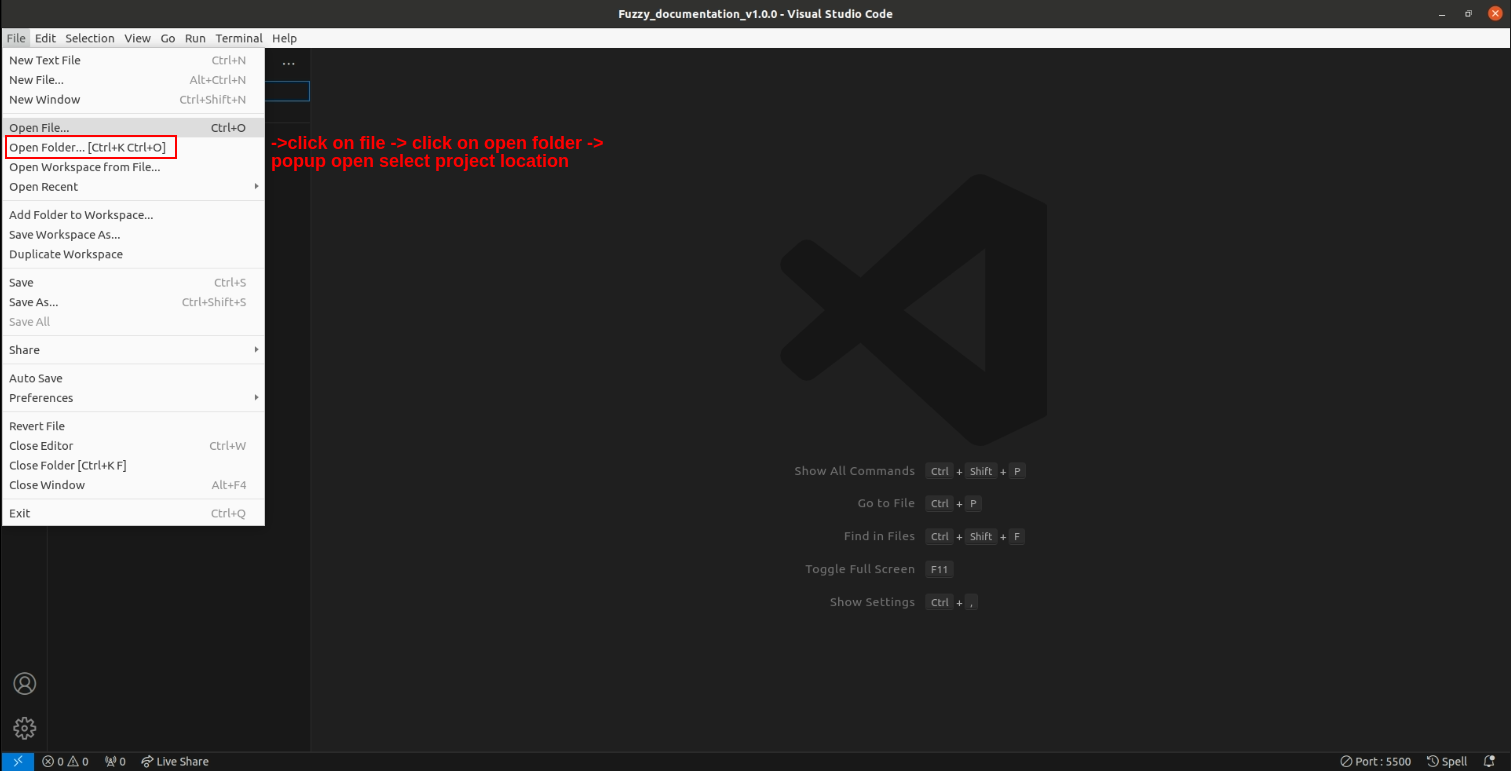
Task: Start Live Share from status bar
Action: pos(175,761)
